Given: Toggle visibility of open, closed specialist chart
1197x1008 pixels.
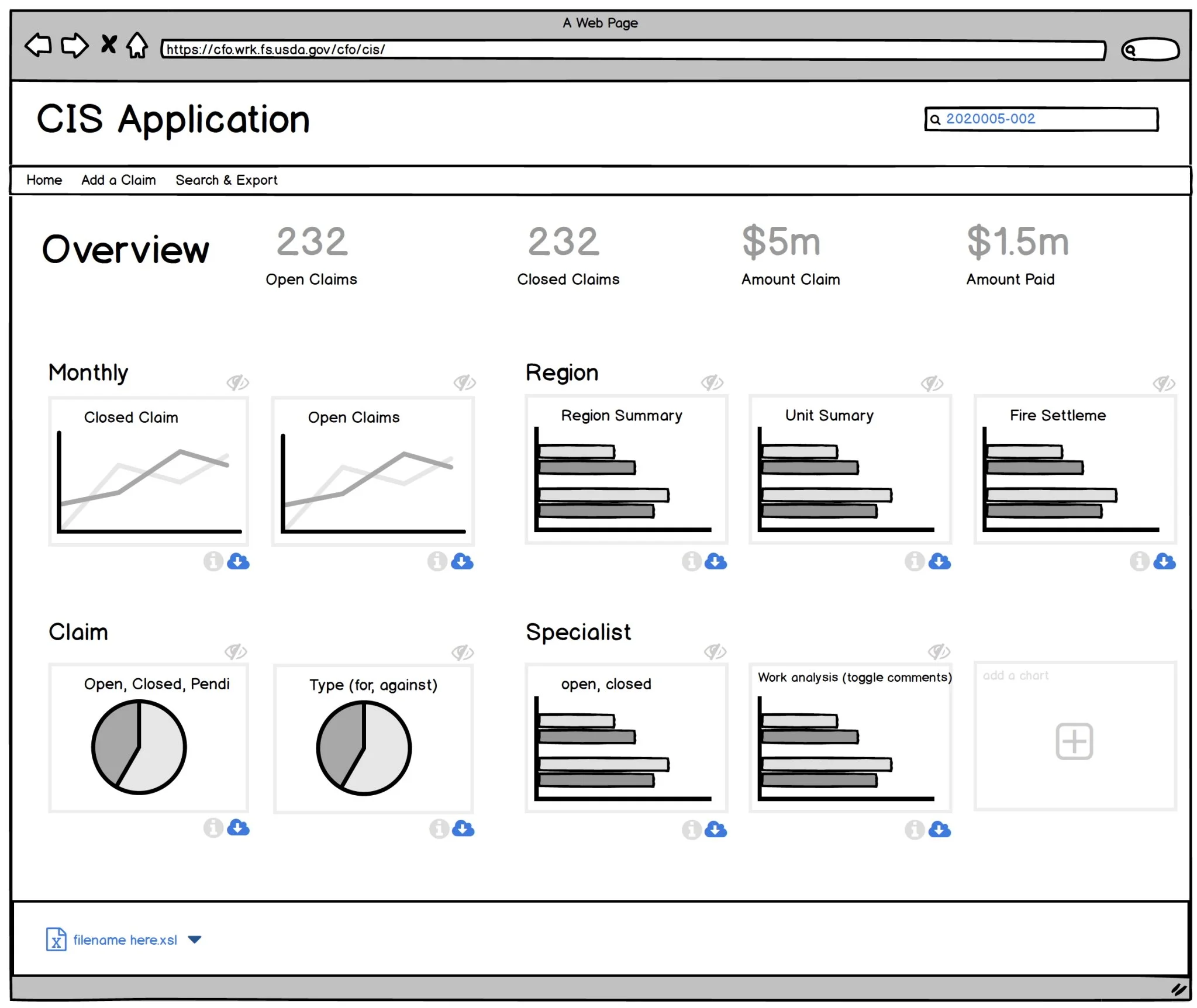Looking at the screenshot, I should click(715, 651).
